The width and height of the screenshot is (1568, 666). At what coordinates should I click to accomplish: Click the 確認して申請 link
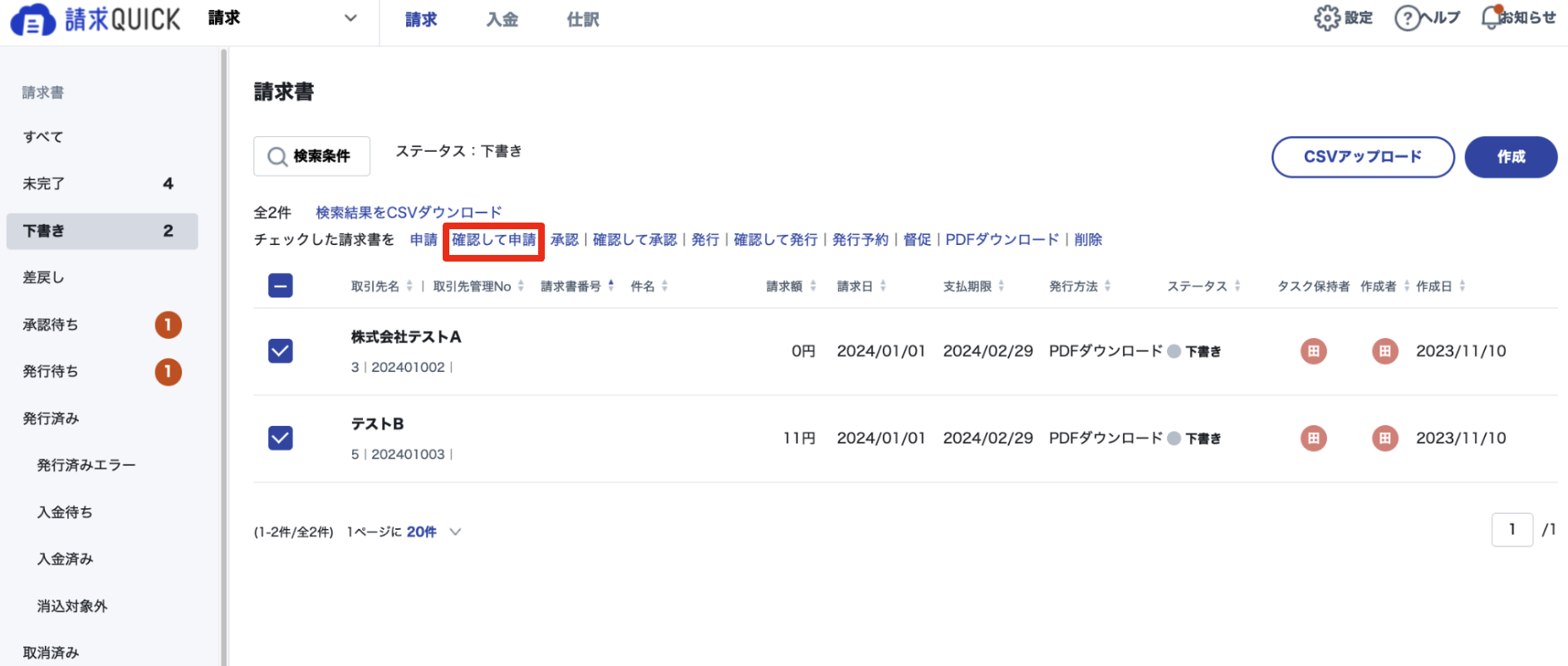[494, 240]
